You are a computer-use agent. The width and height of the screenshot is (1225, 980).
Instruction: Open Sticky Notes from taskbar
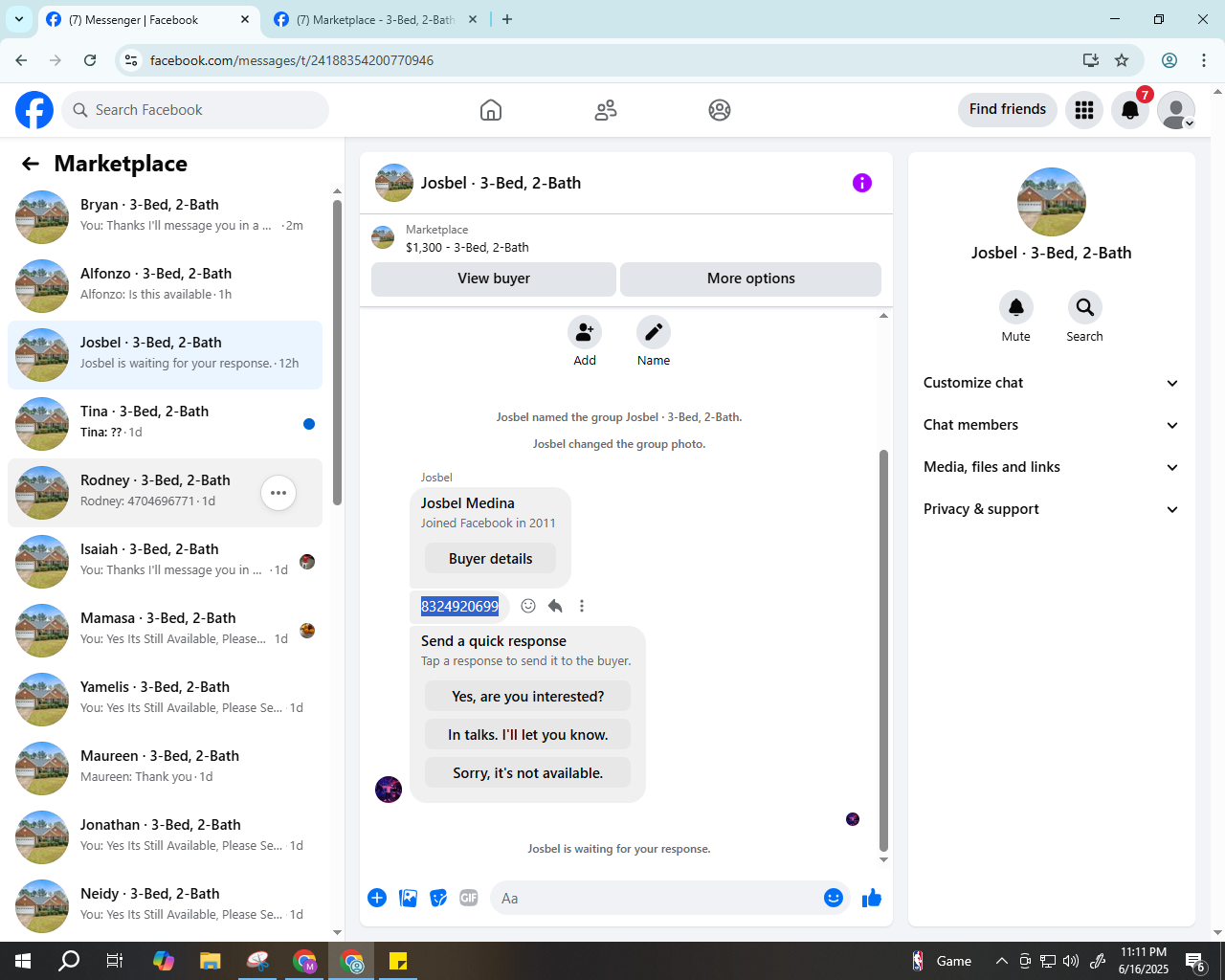[x=398, y=961]
